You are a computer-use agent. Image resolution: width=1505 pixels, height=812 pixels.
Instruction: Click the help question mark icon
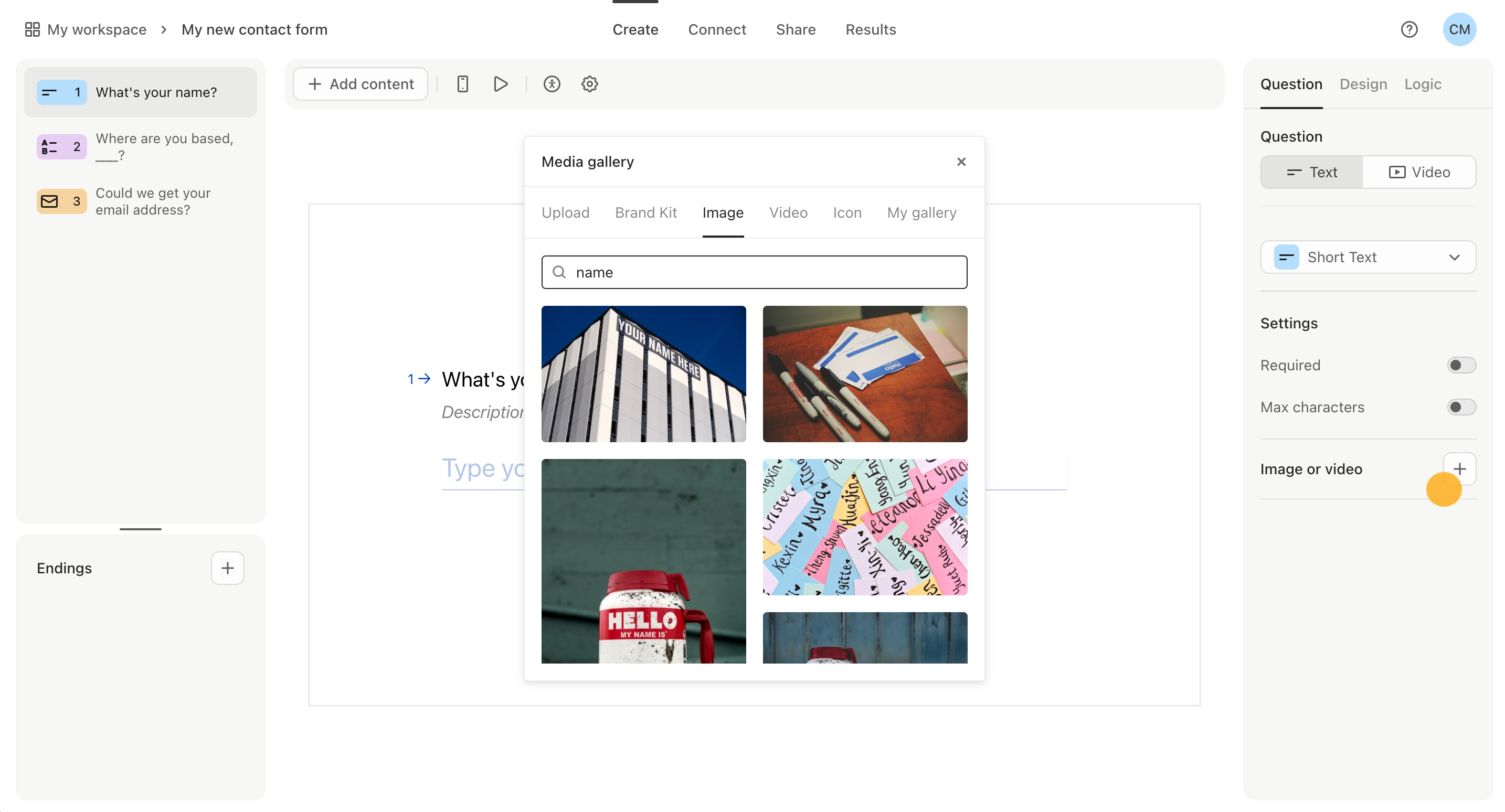click(1408, 29)
